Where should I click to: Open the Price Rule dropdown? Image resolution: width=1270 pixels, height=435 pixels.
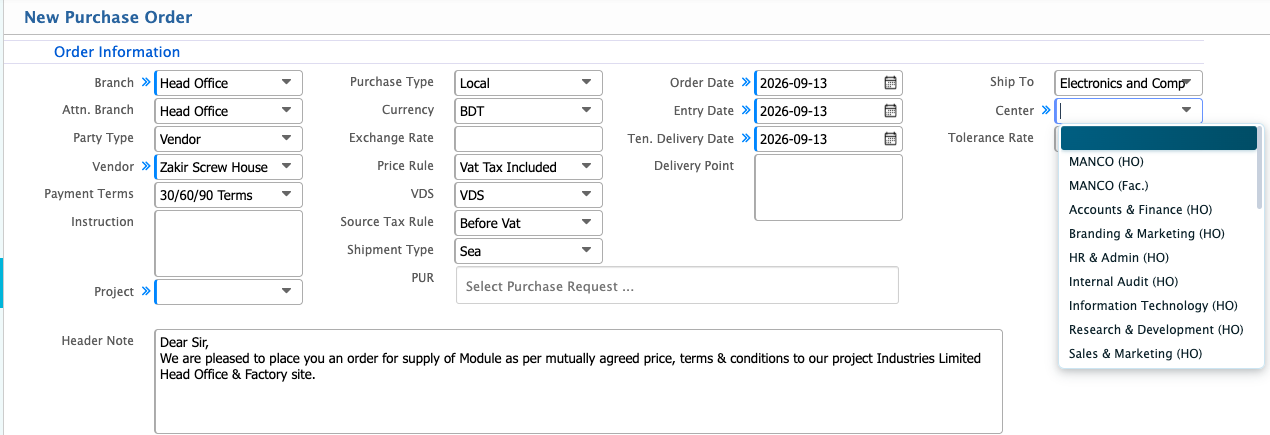pyautogui.click(x=529, y=167)
